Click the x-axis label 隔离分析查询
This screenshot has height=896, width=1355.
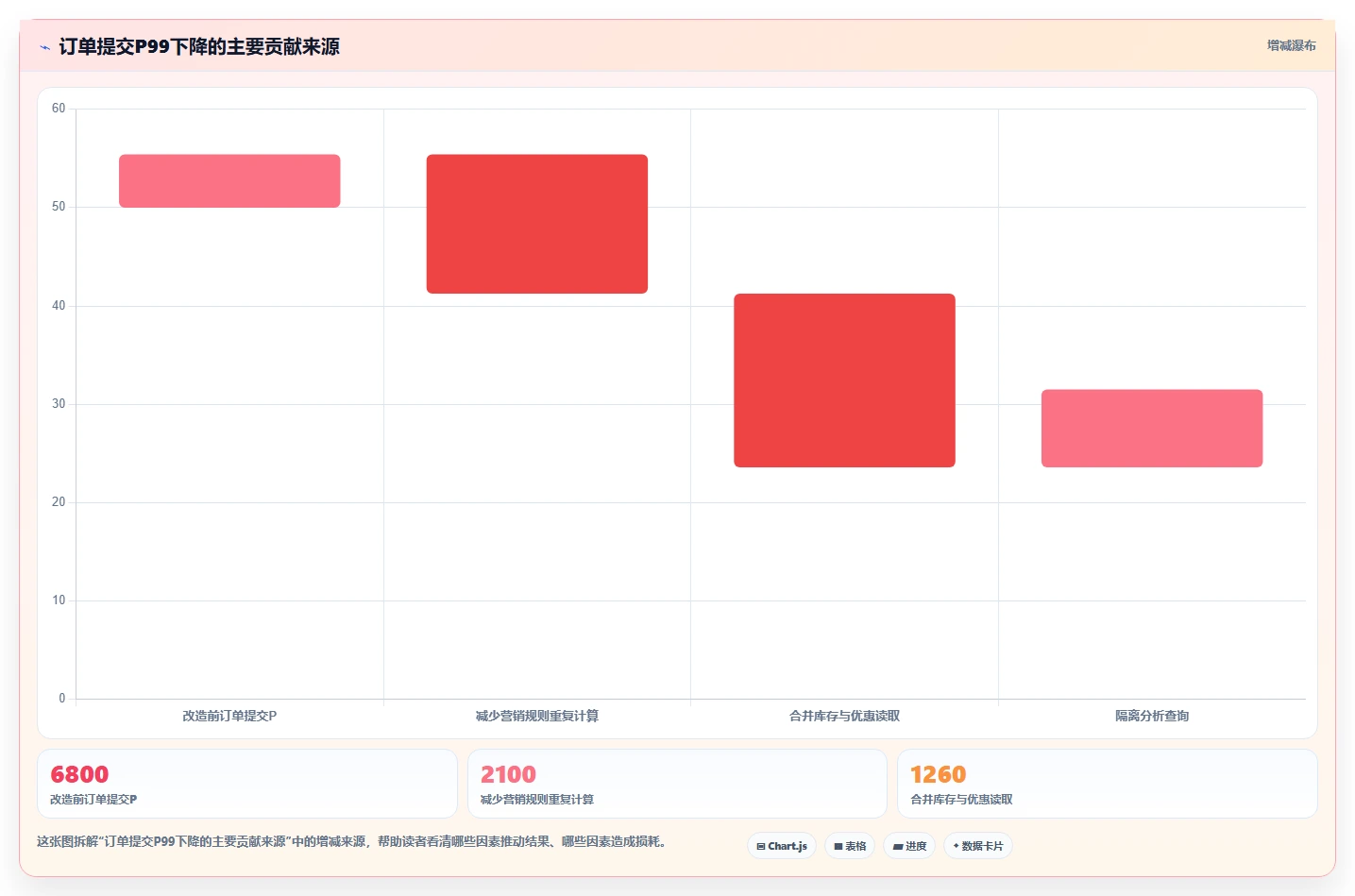[1152, 716]
